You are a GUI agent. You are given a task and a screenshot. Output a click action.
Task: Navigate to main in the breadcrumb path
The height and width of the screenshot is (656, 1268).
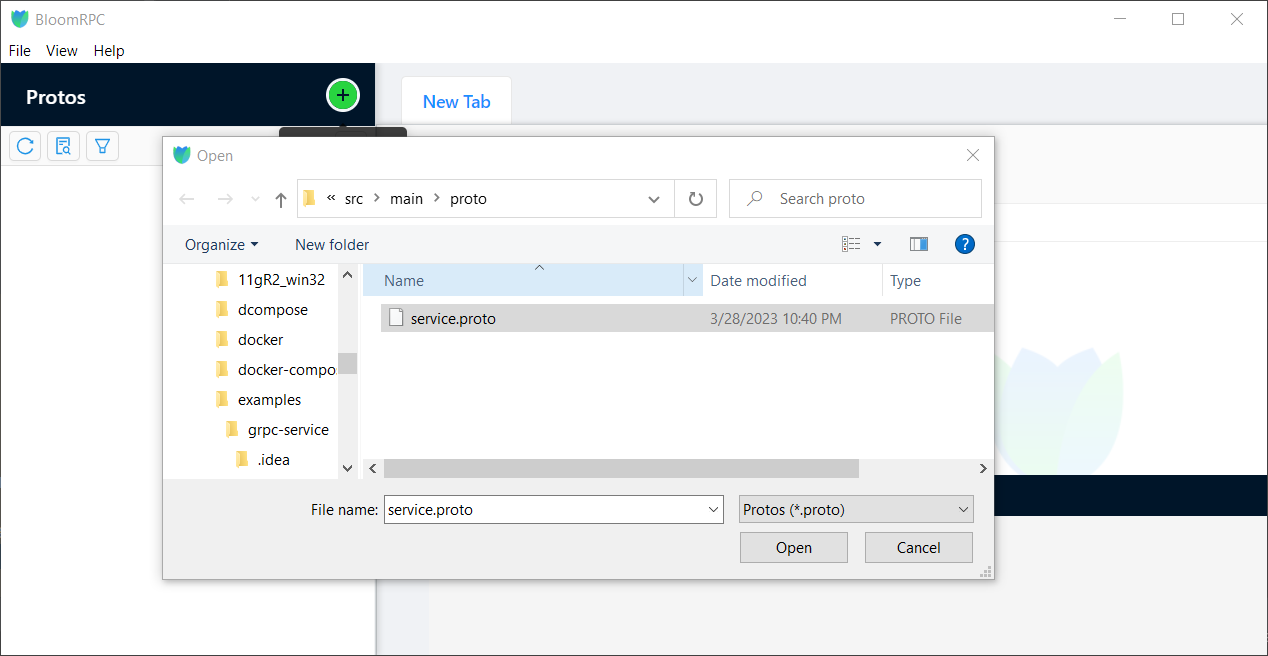(406, 199)
